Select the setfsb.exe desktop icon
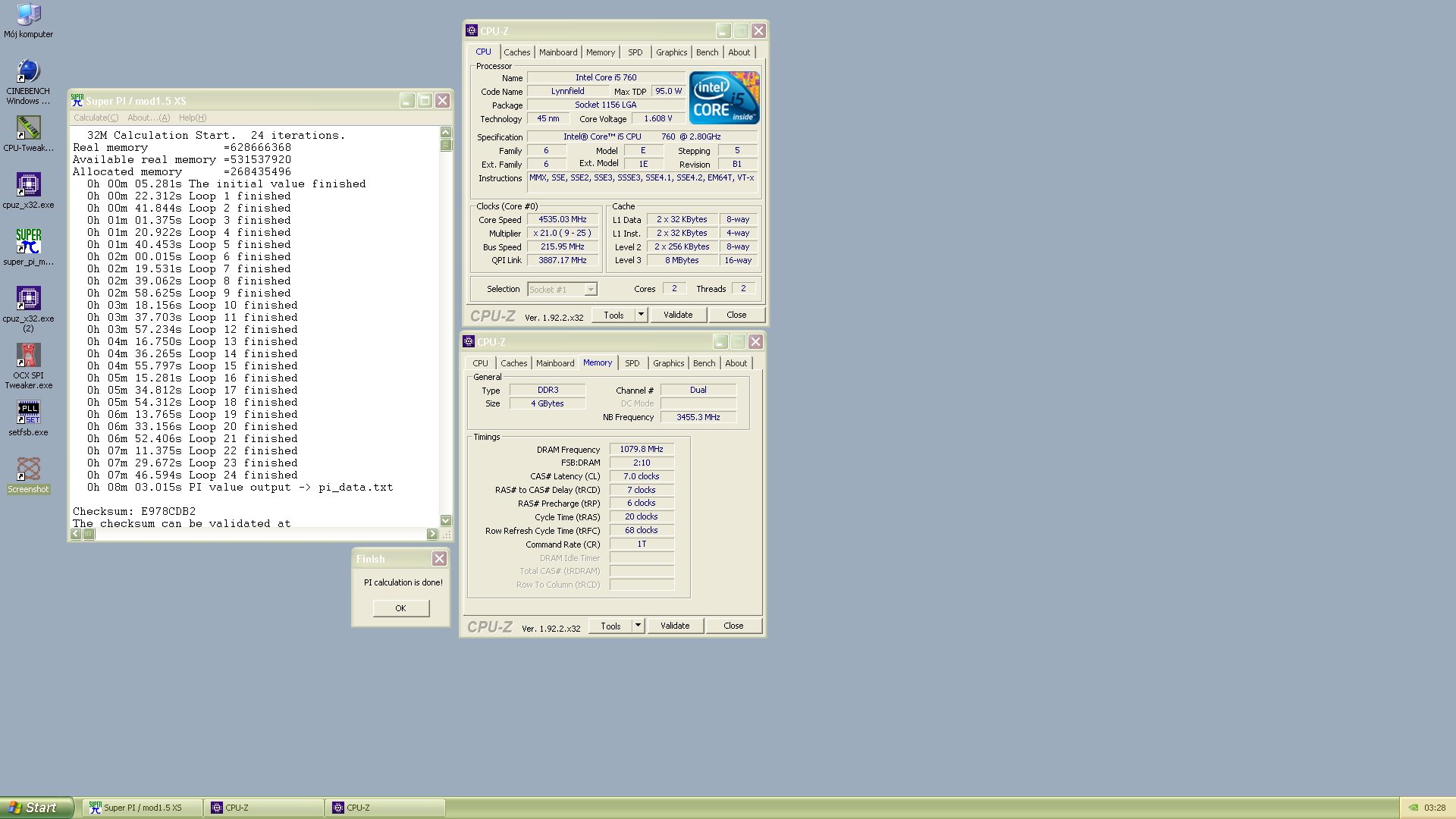Screen dimensions: 1456x819 point(28,419)
